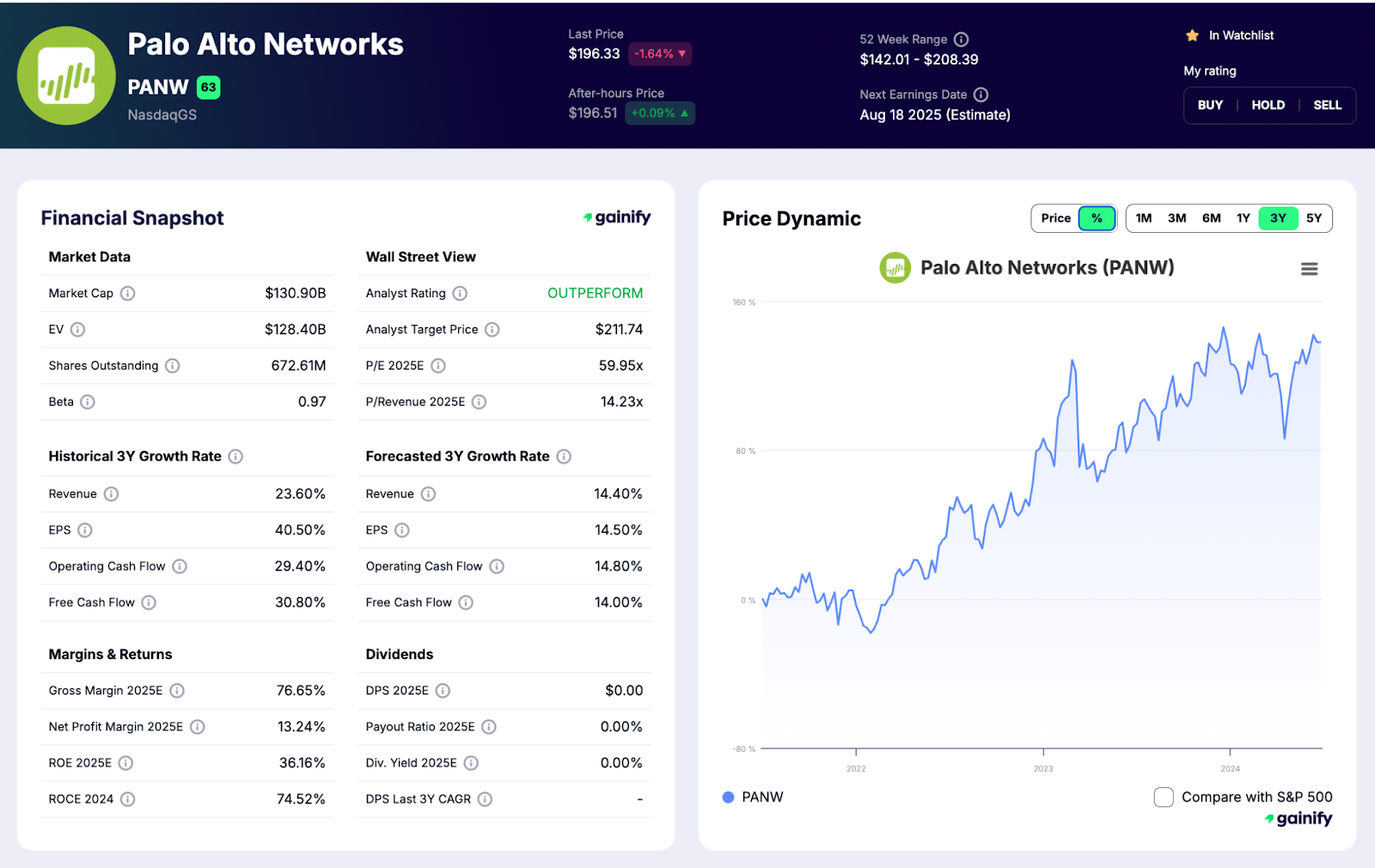Click info icon beside Div. Yield 2025E
This screenshot has width=1375, height=868.
[x=471, y=762]
